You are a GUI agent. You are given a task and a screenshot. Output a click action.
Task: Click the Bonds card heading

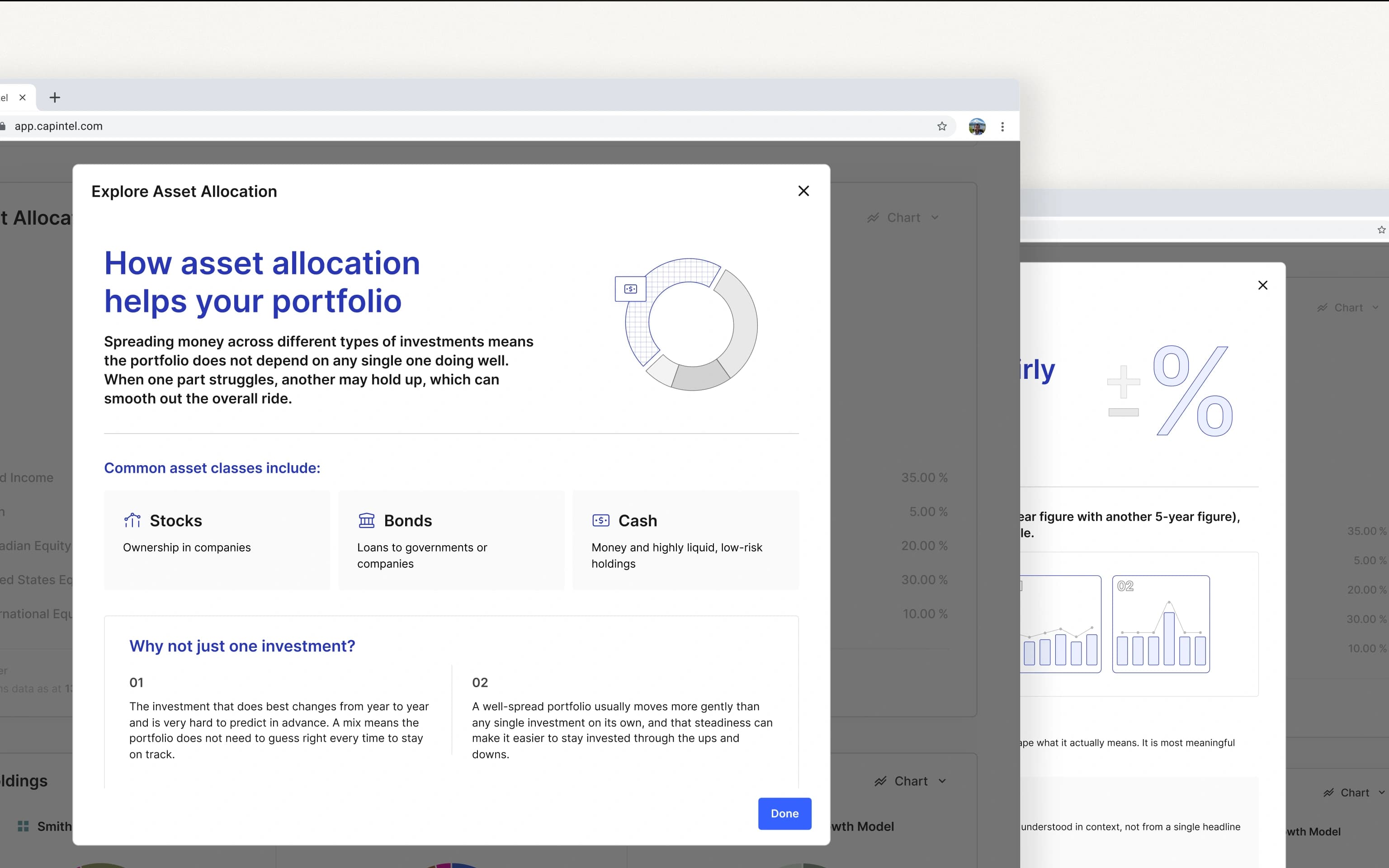coord(407,521)
